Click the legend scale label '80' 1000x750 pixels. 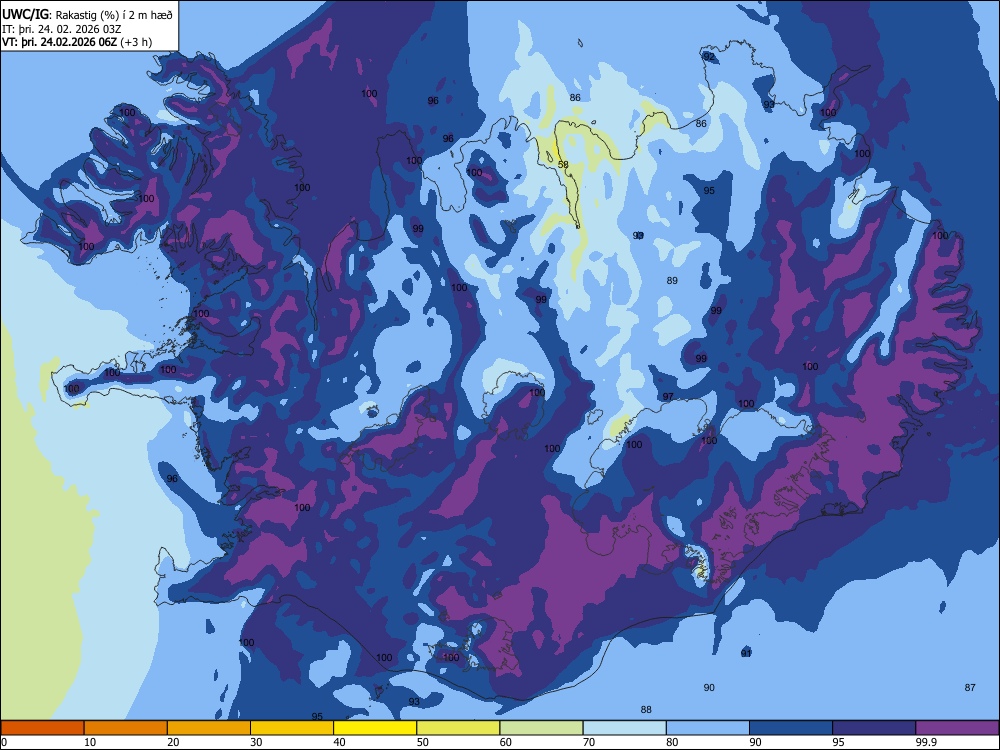672,742
